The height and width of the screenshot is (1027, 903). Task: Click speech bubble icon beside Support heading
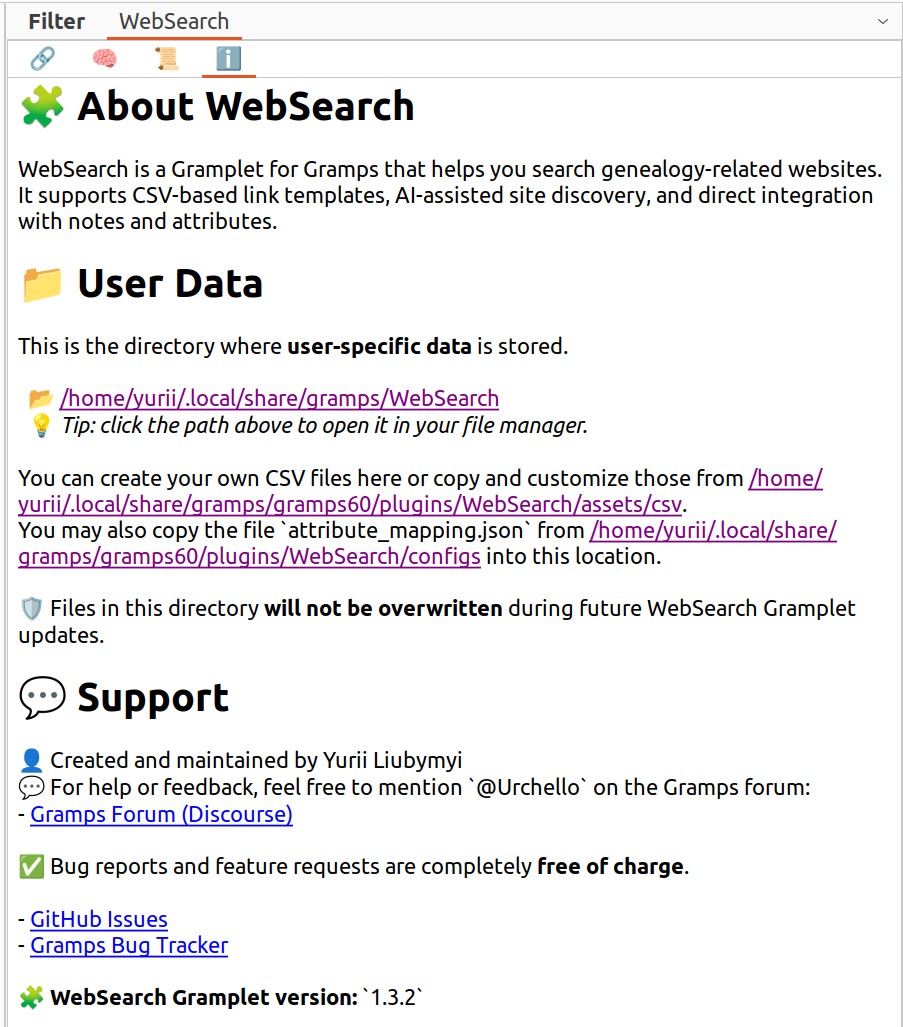(42, 698)
